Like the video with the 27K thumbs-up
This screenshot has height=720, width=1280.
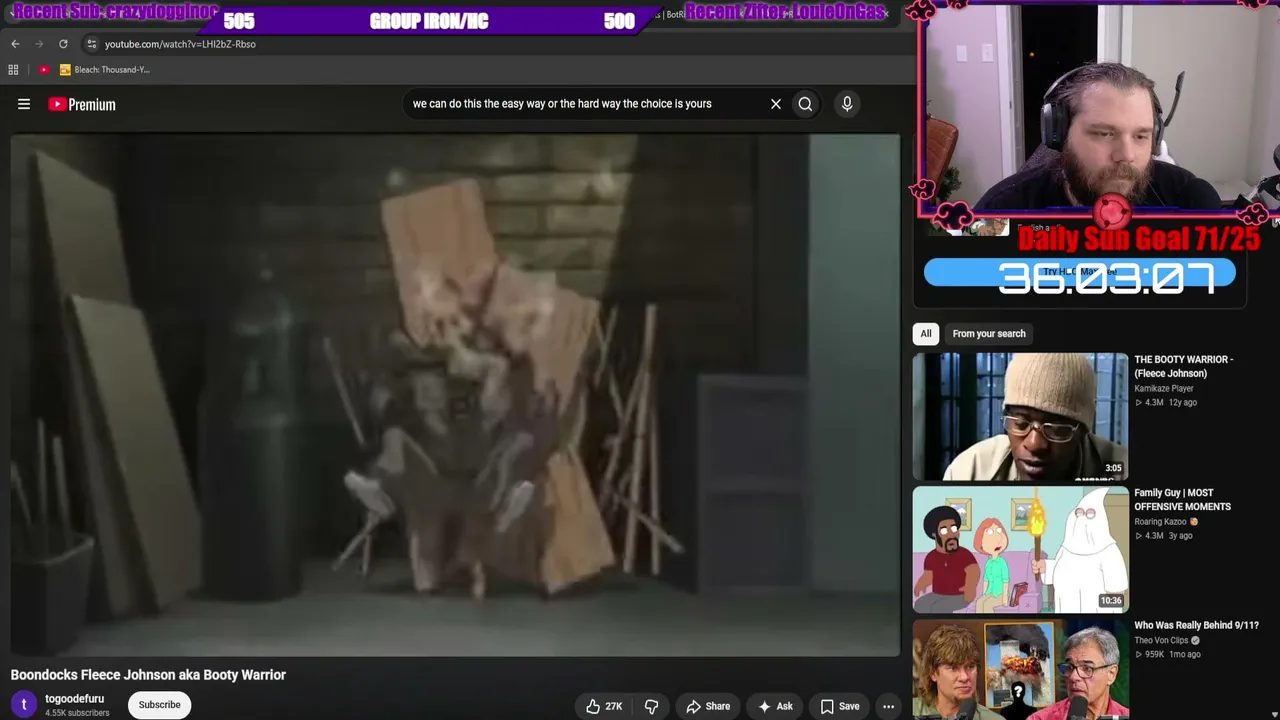pyautogui.click(x=604, y=706)
